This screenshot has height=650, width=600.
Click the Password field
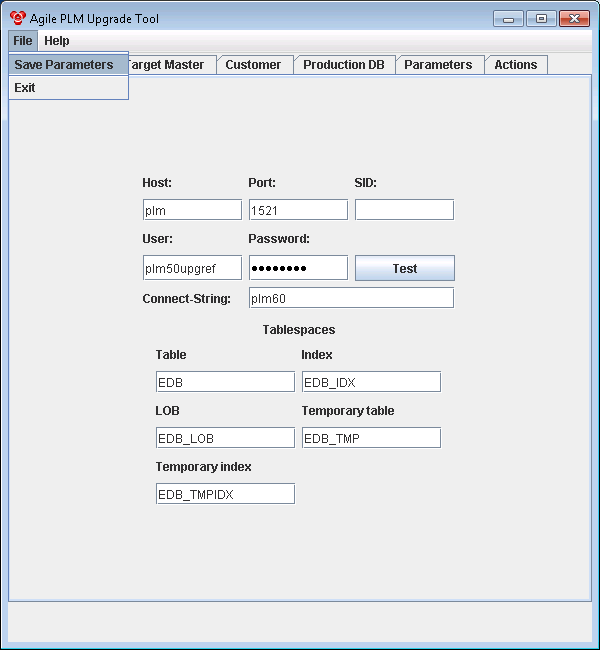299,268
